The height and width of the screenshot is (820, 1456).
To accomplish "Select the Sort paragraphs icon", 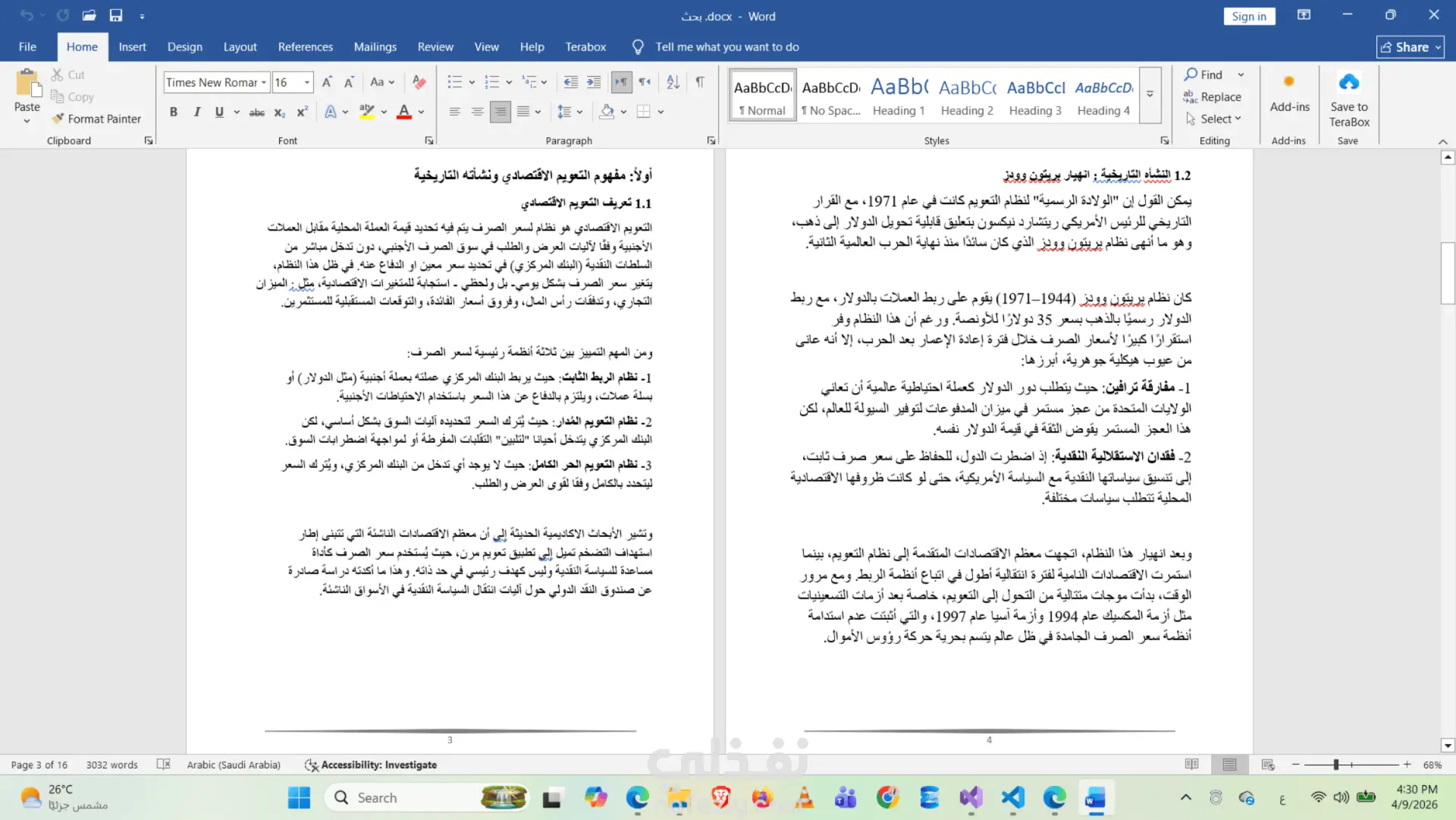I will pyautogui.click(x=673, y=82).
